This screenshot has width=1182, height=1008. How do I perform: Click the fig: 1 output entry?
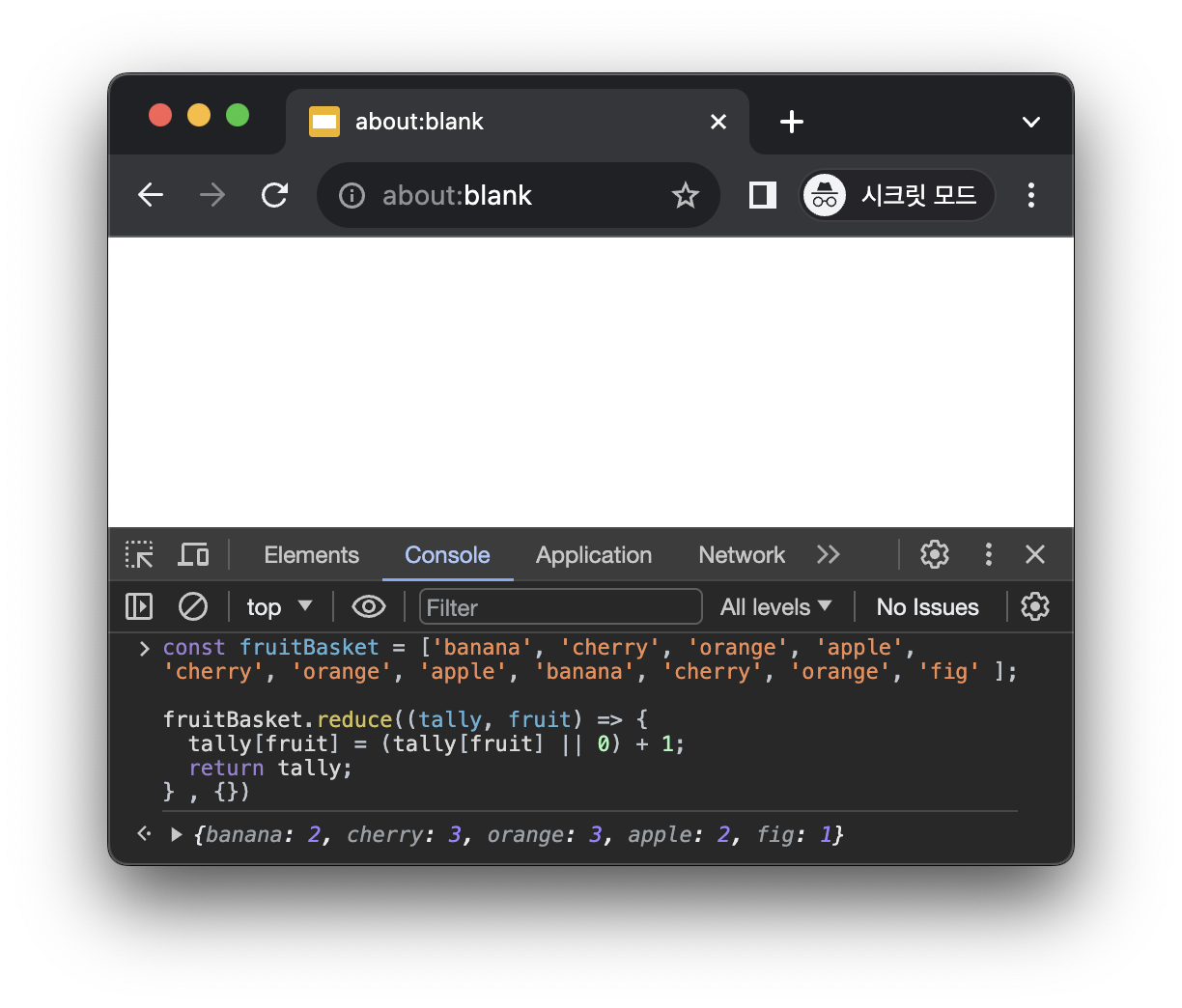793,834
